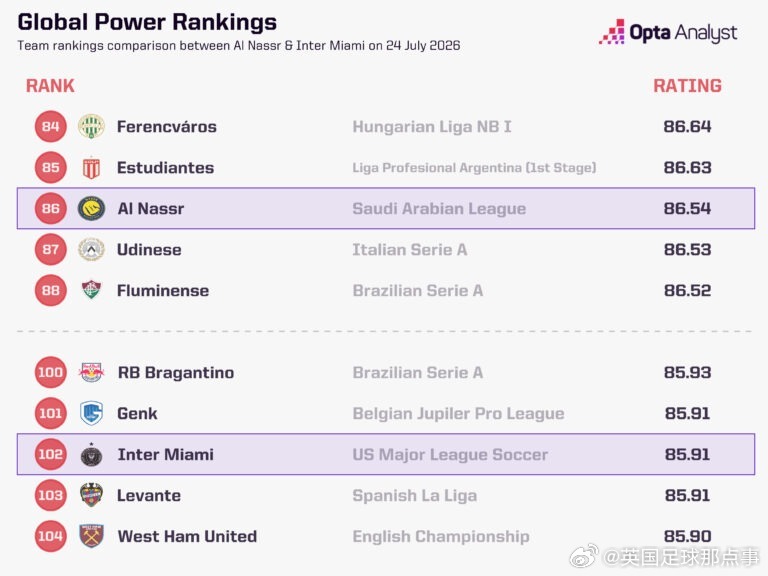
Task: Click the Ferencváros club crest
Action: point(91,126)
